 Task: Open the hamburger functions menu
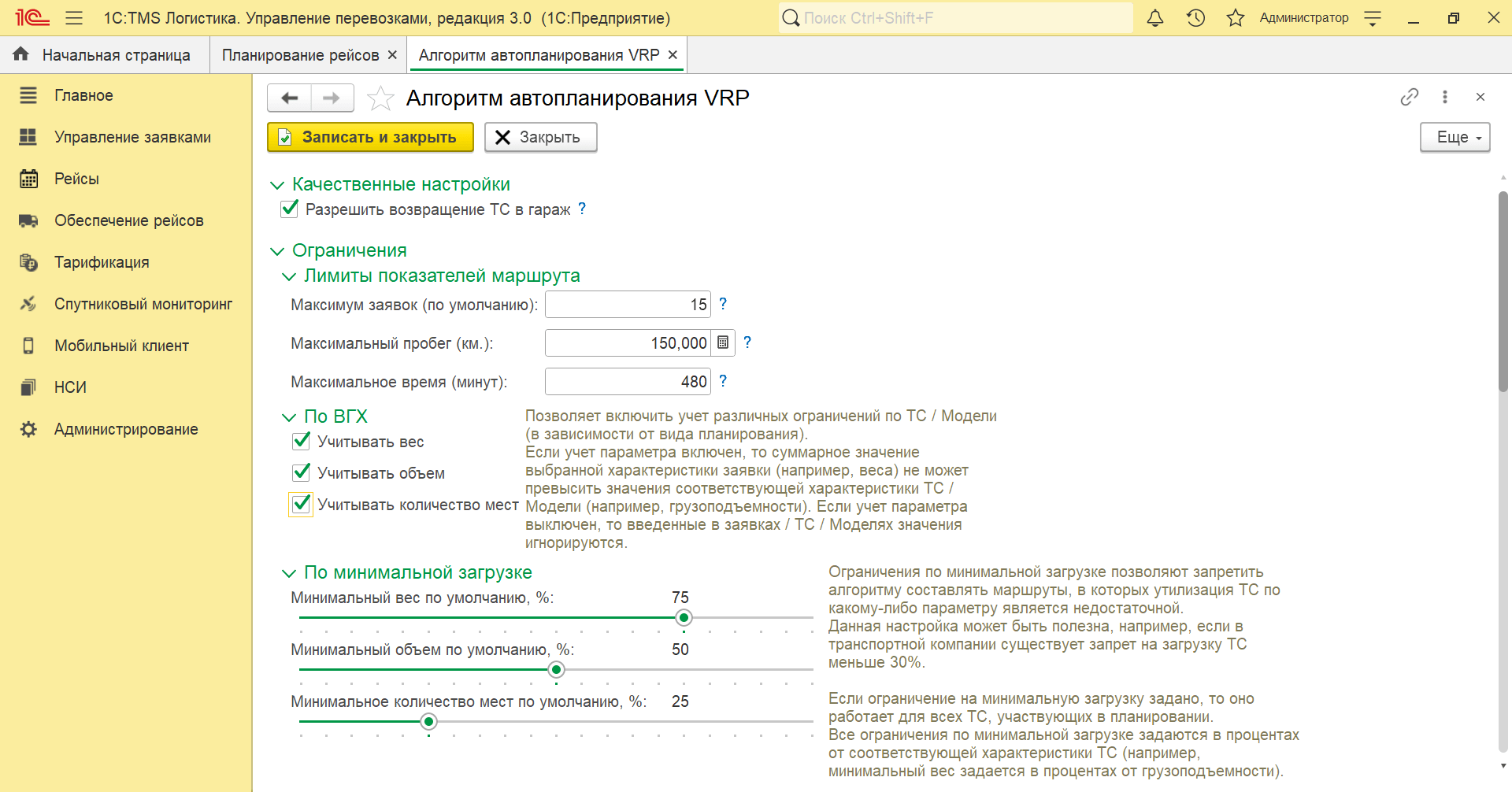point(74,18)
